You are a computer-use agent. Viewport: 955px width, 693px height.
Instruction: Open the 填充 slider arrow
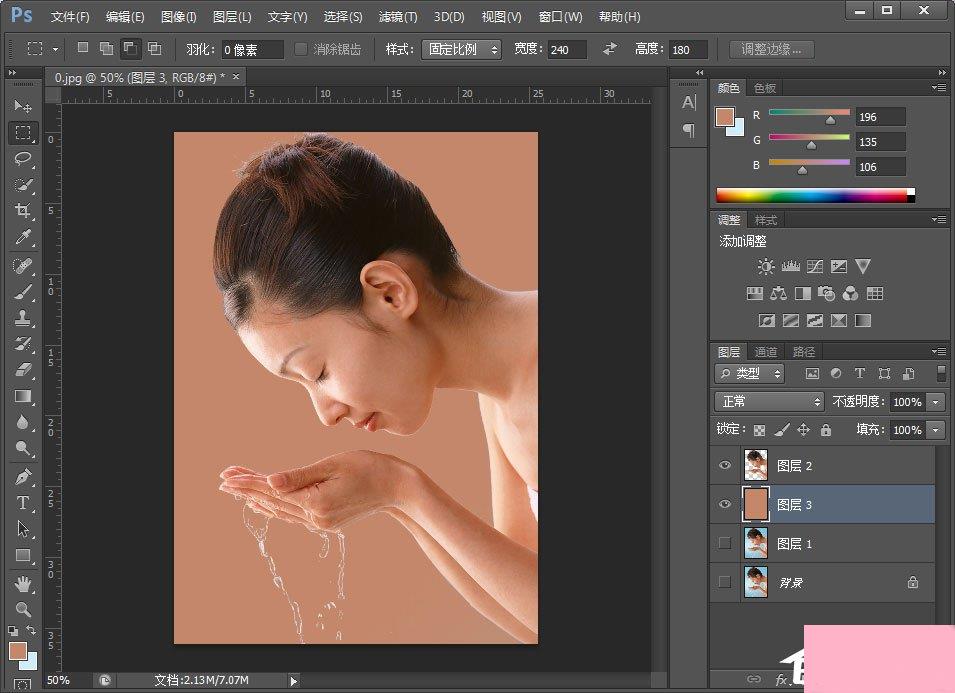(x=936, y=430)
